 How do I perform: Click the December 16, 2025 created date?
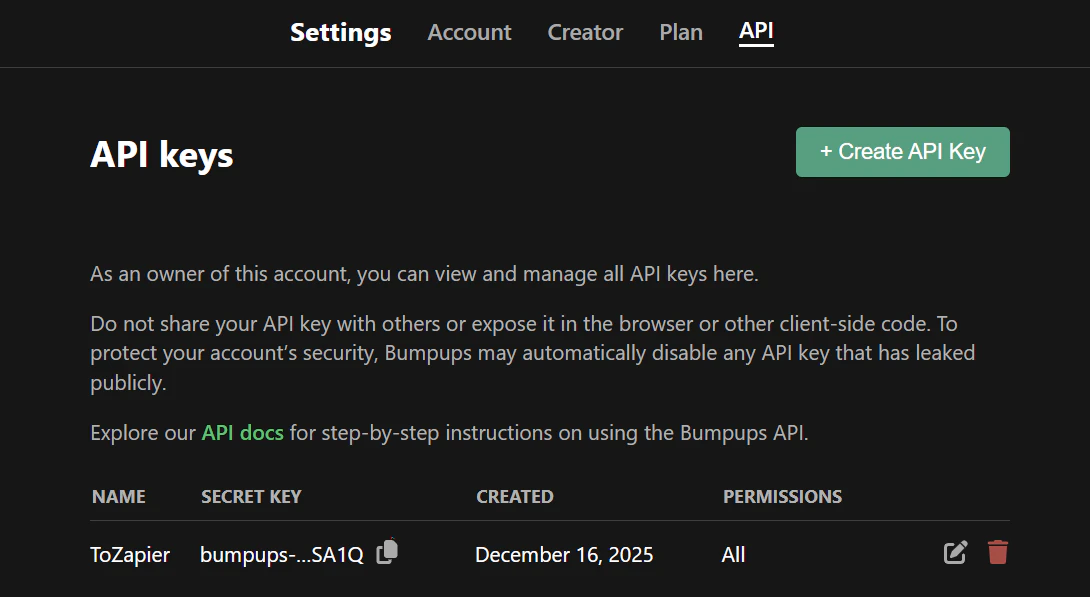point(564,555)
